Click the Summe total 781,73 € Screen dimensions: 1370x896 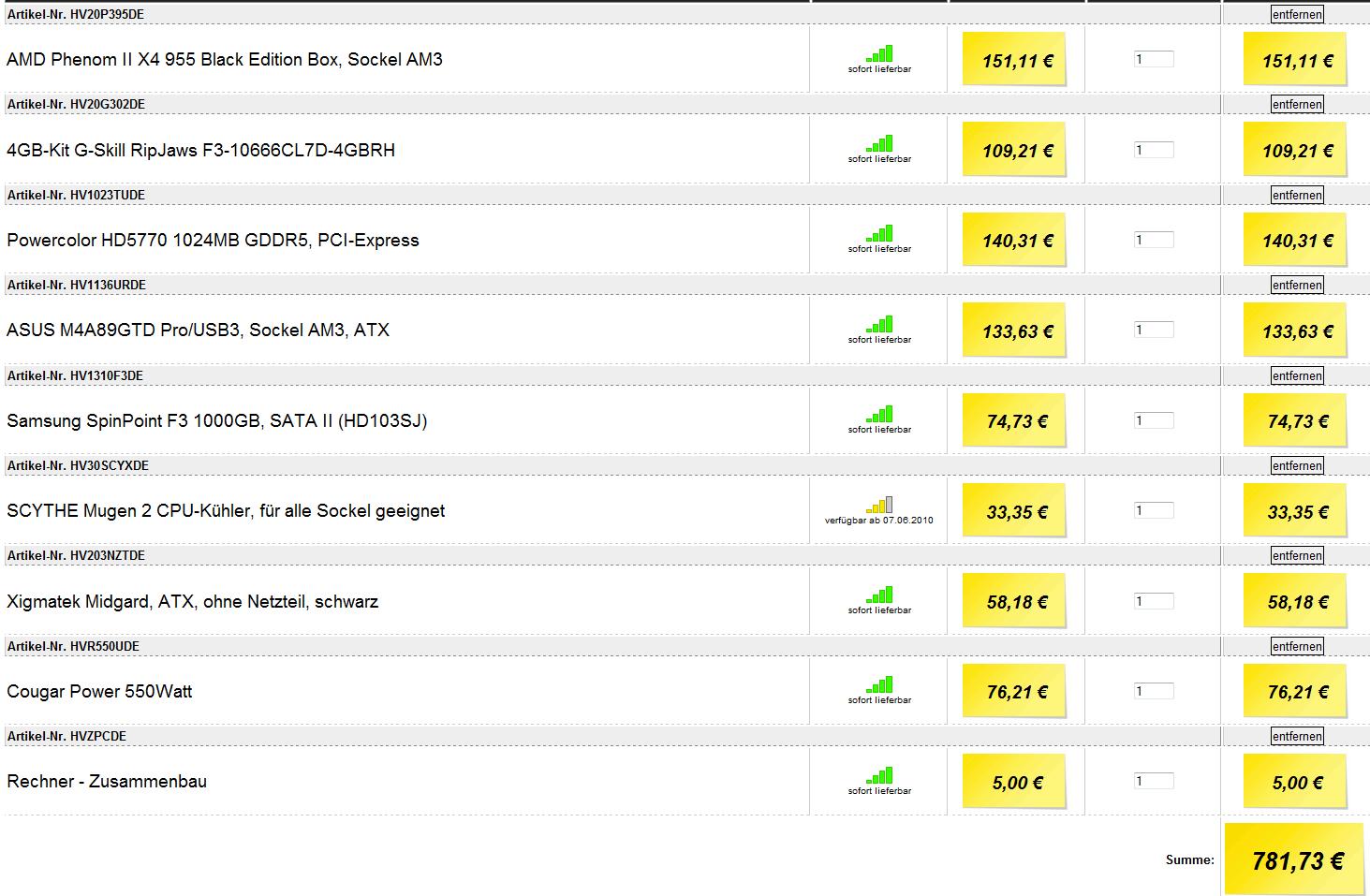pyautogui.click(x=1296, y=860)
